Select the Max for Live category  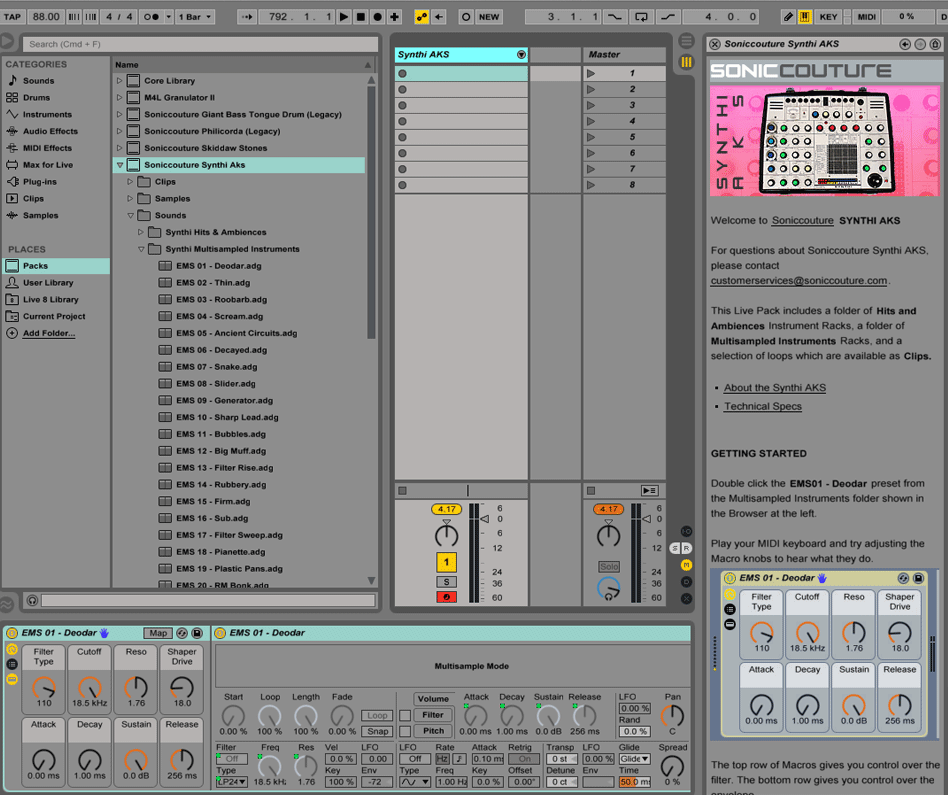(x=48, y=165)
